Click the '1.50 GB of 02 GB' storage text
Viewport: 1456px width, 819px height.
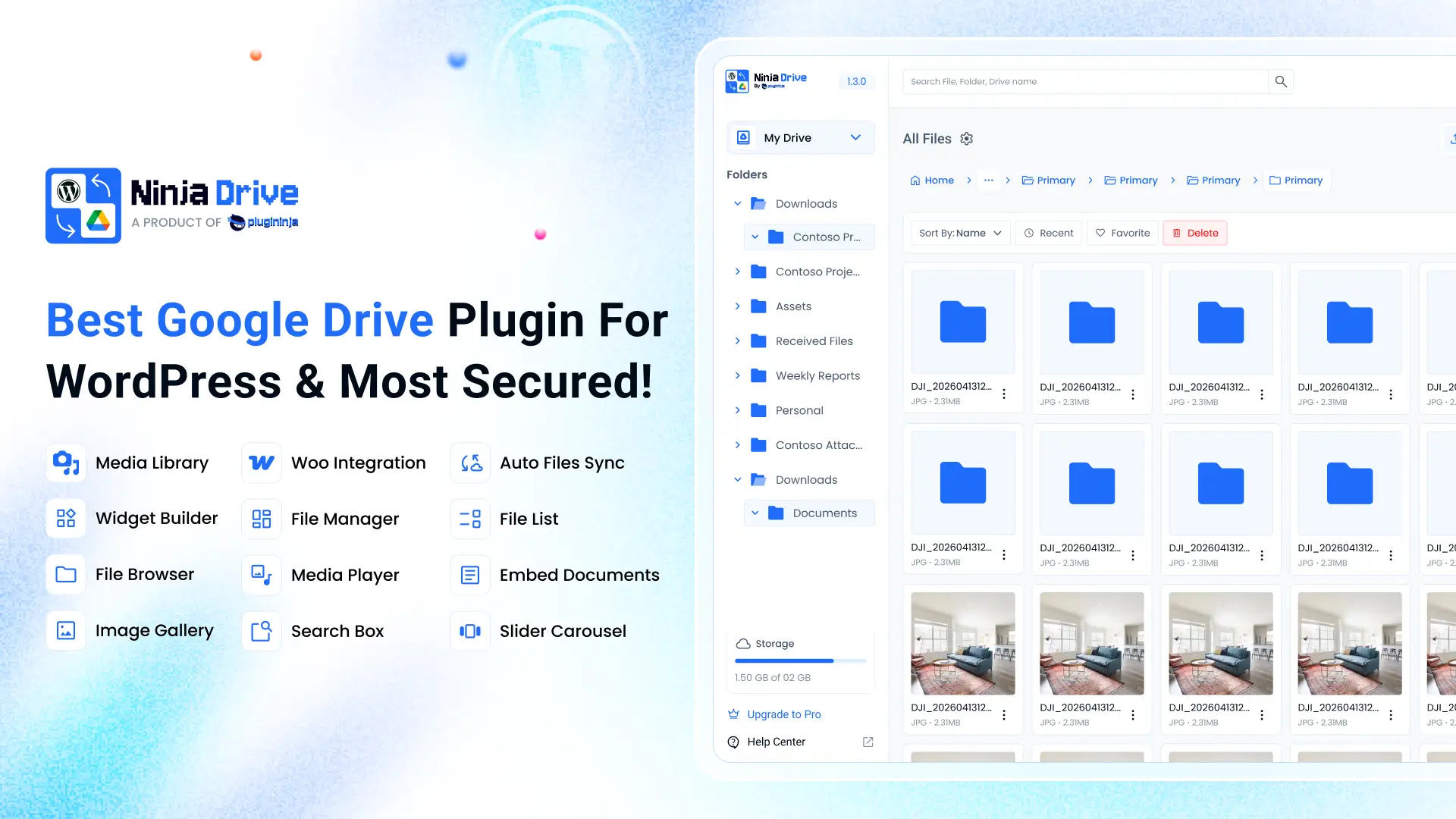click(773, 678)
